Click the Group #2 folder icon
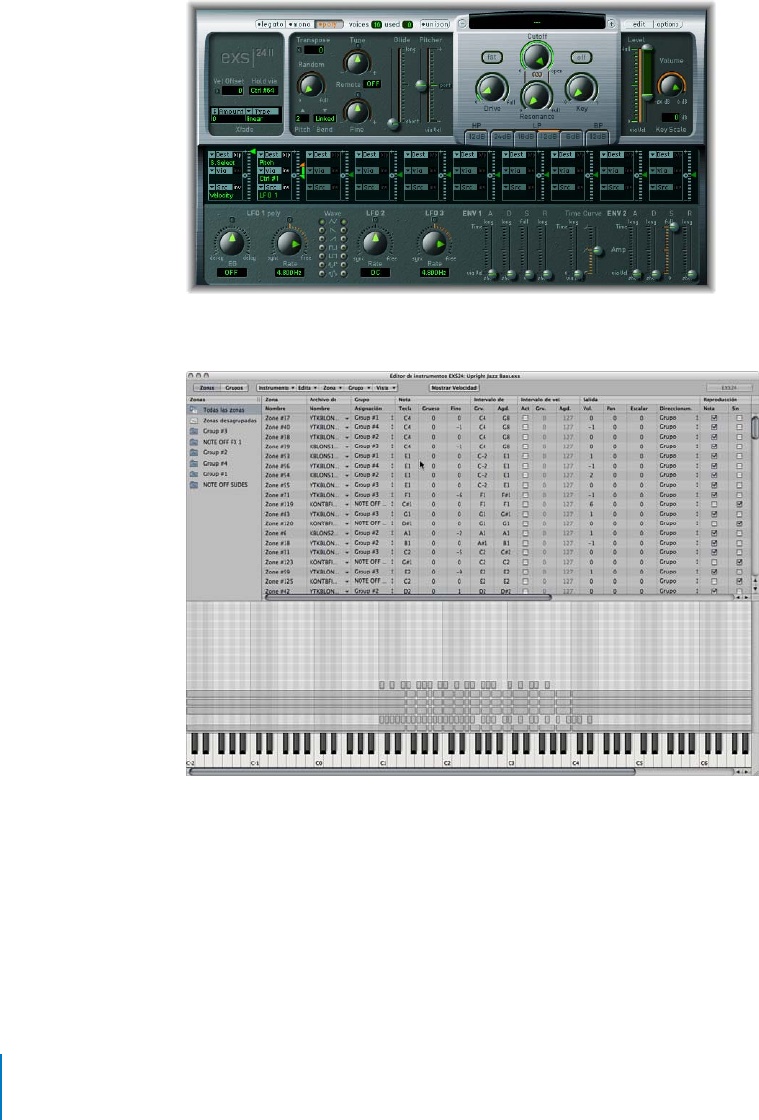 point(194,453)
